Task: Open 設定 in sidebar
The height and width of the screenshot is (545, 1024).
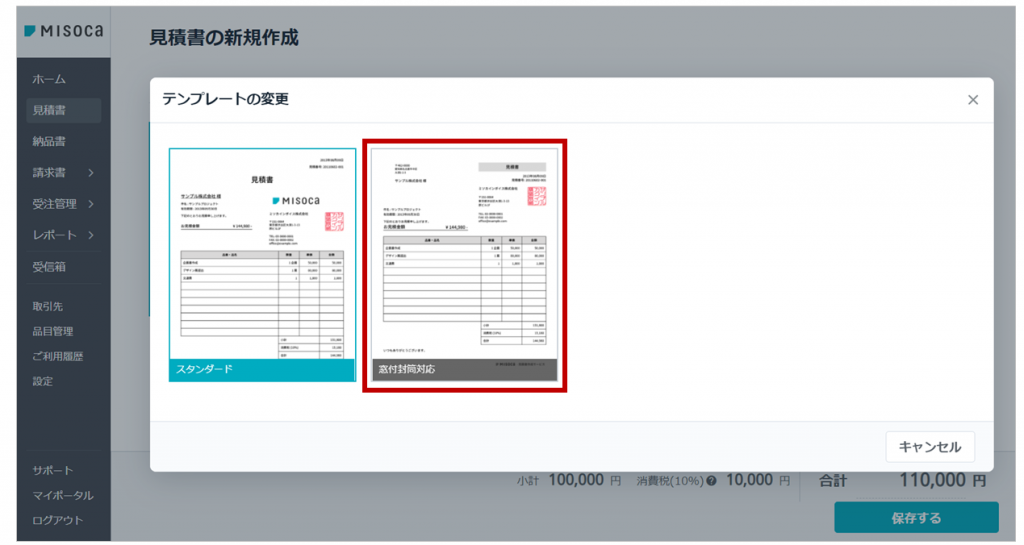Action: coord(42,381)
